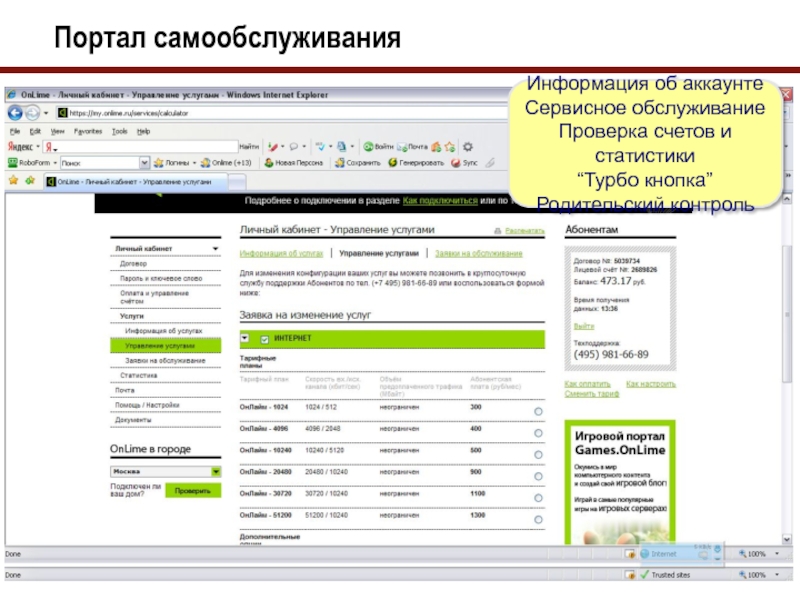Click RoboForm Sync button
Image resolution: width=800 pixels, height=600 pixels.
click(464, 163)
